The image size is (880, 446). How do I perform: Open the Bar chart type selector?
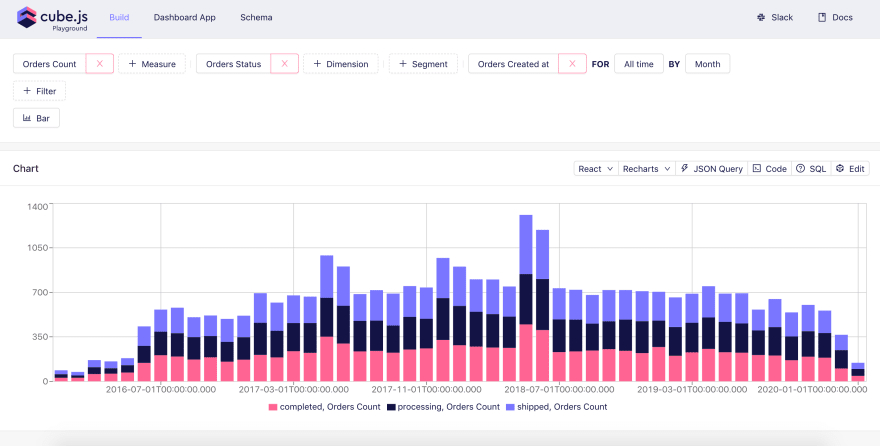(x=37, y=118)
